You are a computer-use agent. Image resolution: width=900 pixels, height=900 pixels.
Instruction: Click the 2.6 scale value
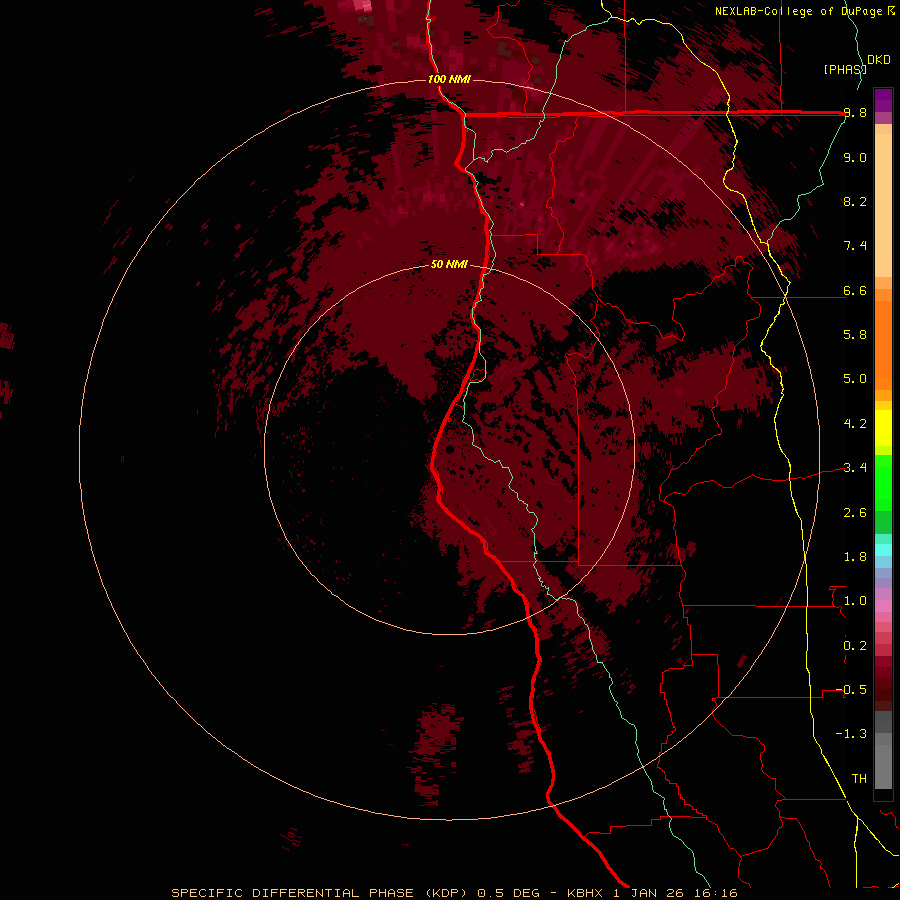(x=855, y=513)
